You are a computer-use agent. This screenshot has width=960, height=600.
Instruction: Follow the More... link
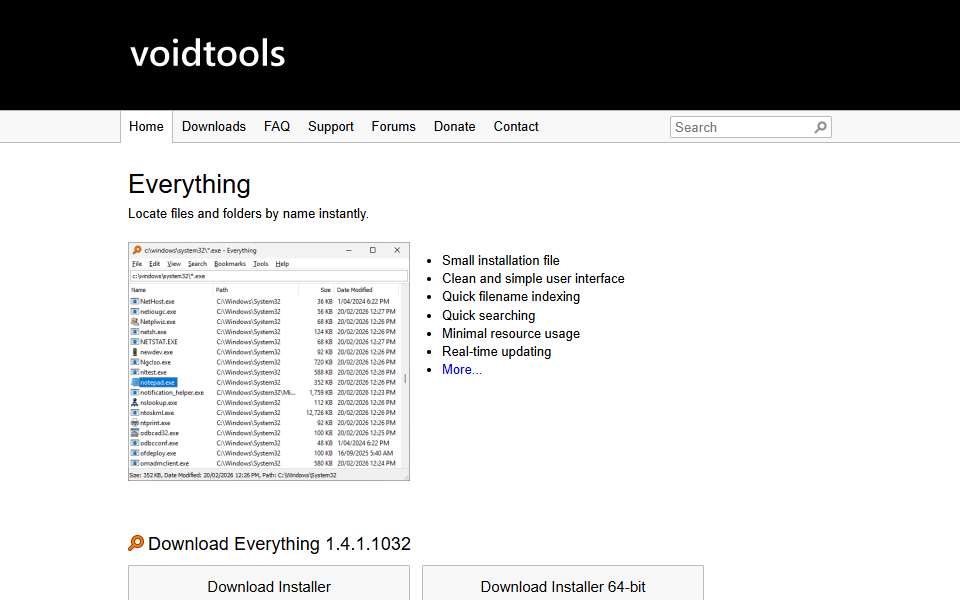[462, 370]
